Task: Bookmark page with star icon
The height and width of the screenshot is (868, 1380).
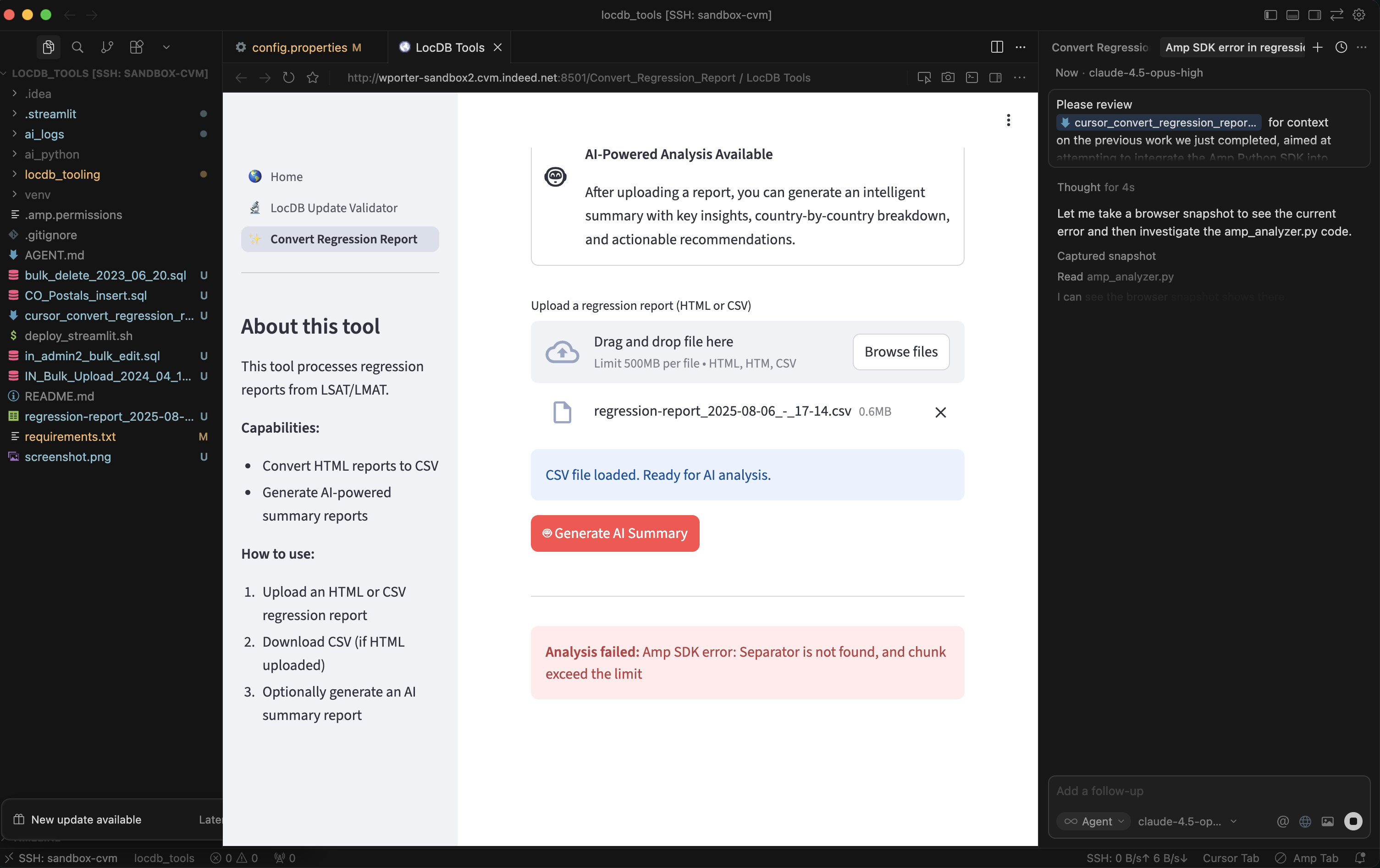Action: (312, 77)
